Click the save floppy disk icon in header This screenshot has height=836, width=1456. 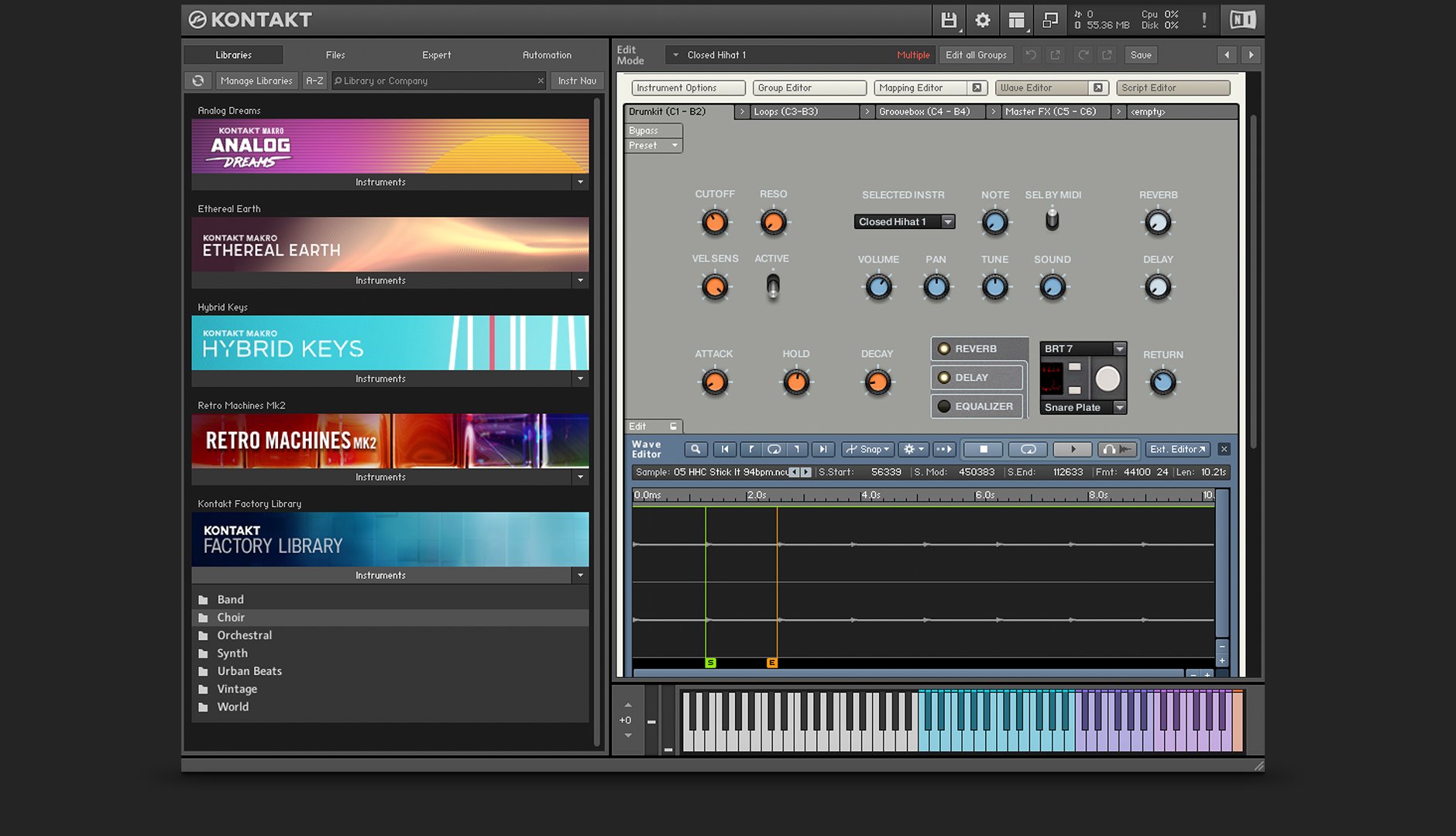(x=948, y=20)
